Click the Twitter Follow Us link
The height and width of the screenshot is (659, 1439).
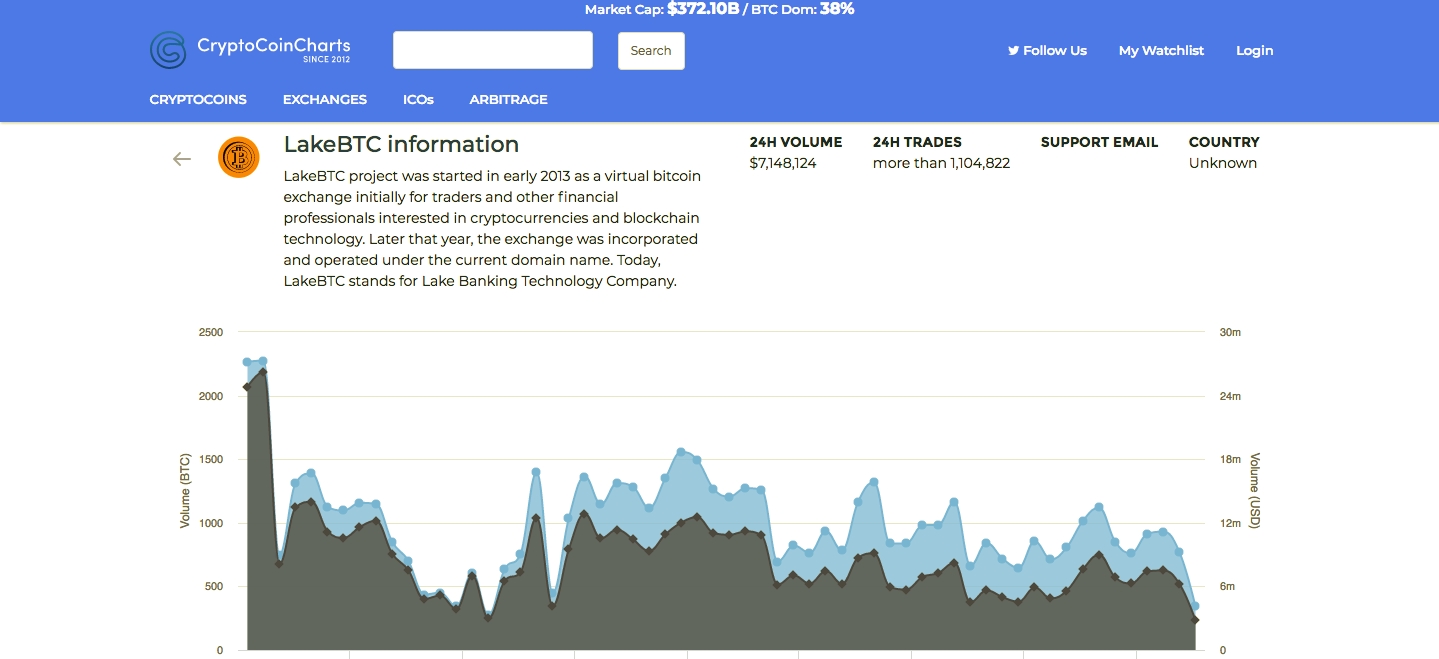pos(1047,50)
